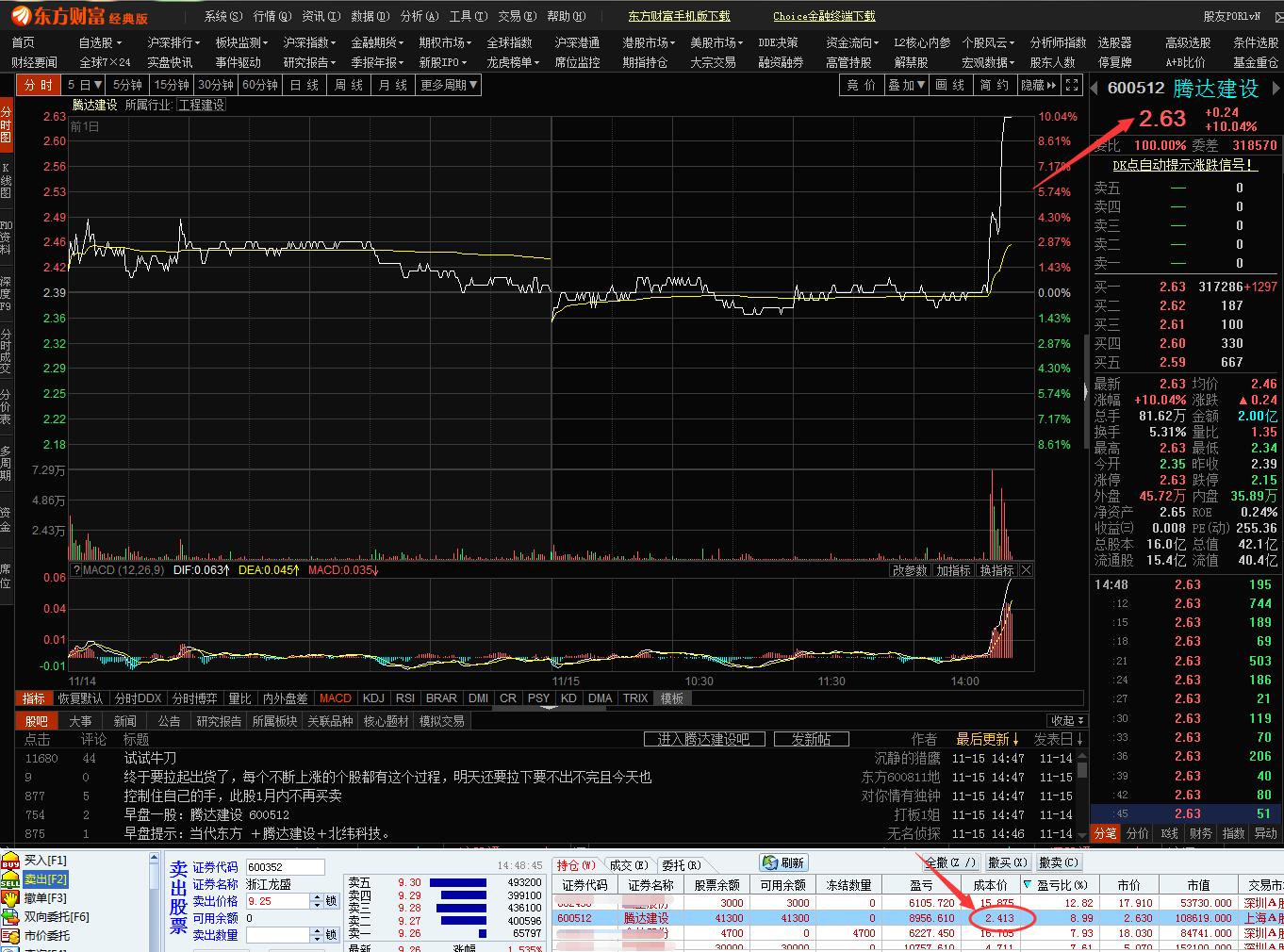The width and height of the screenshot is (1284, 952).
Task: Click Choice金融终端下载 link
Action: pos(824,16)
